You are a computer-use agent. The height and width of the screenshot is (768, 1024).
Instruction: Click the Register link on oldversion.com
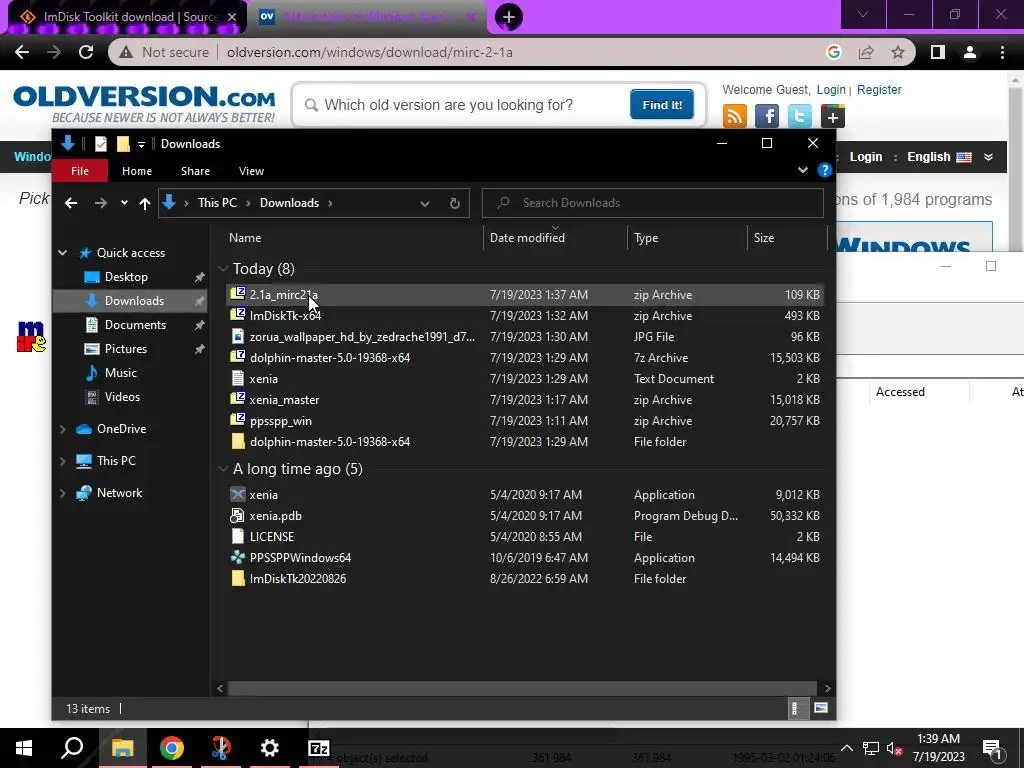(879, 89)
